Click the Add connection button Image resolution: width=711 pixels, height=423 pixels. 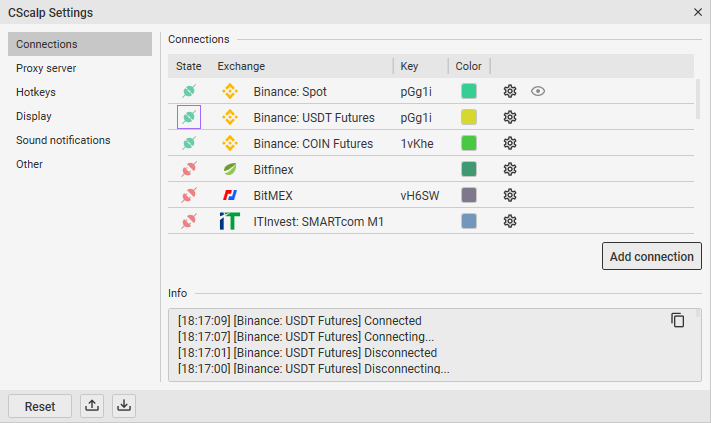652,256
